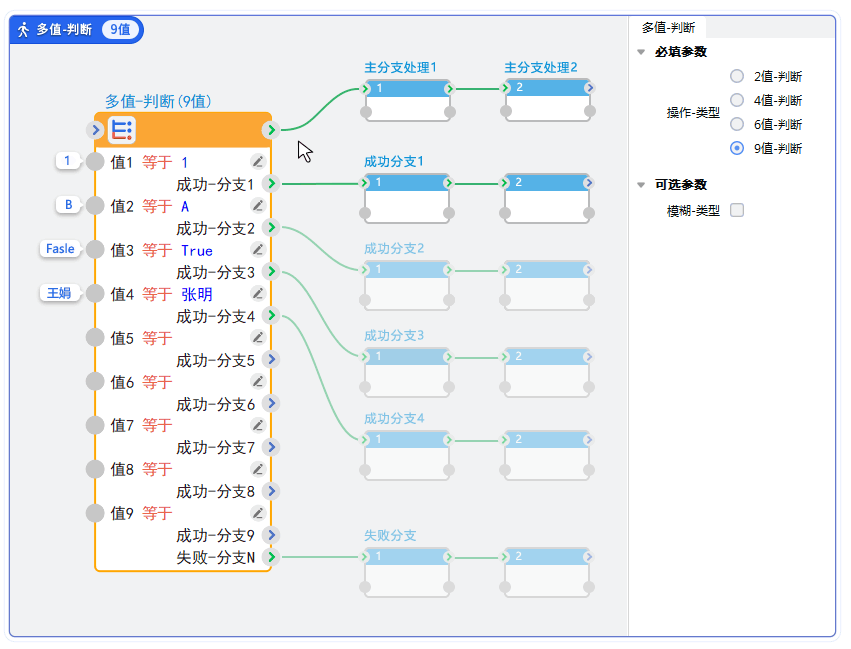The width and height of the screenshot is (851, 649).
Task: Click the 王娟 value pill beside 值4
Action: [60, 293]
